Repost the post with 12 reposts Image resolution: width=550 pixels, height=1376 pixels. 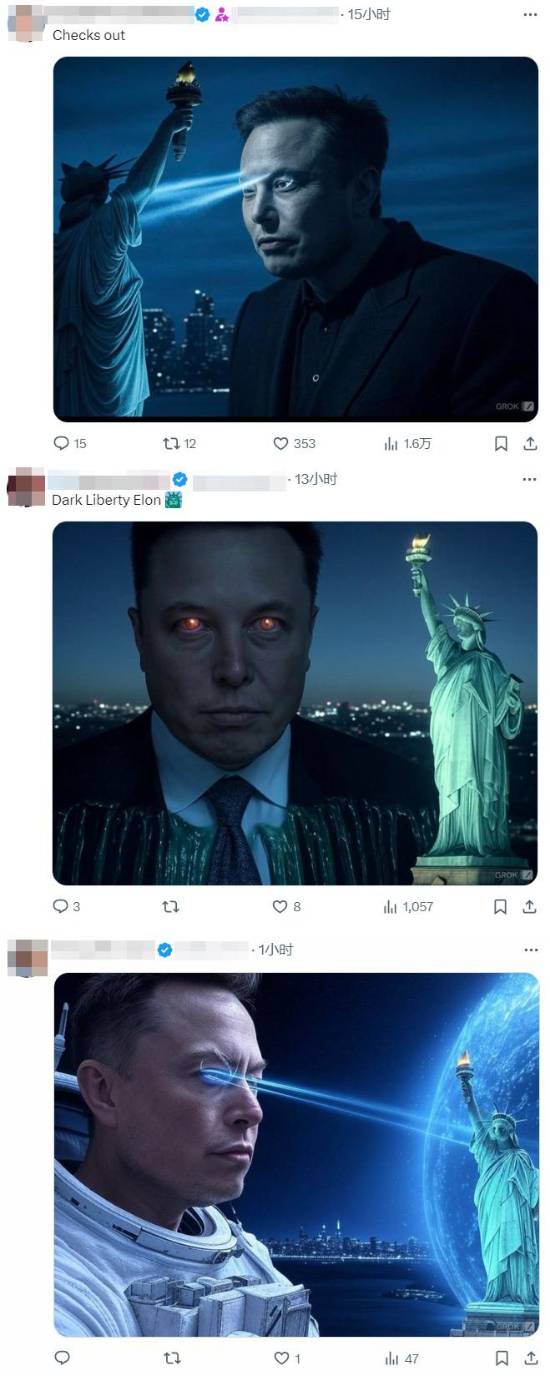coord(179,443)
